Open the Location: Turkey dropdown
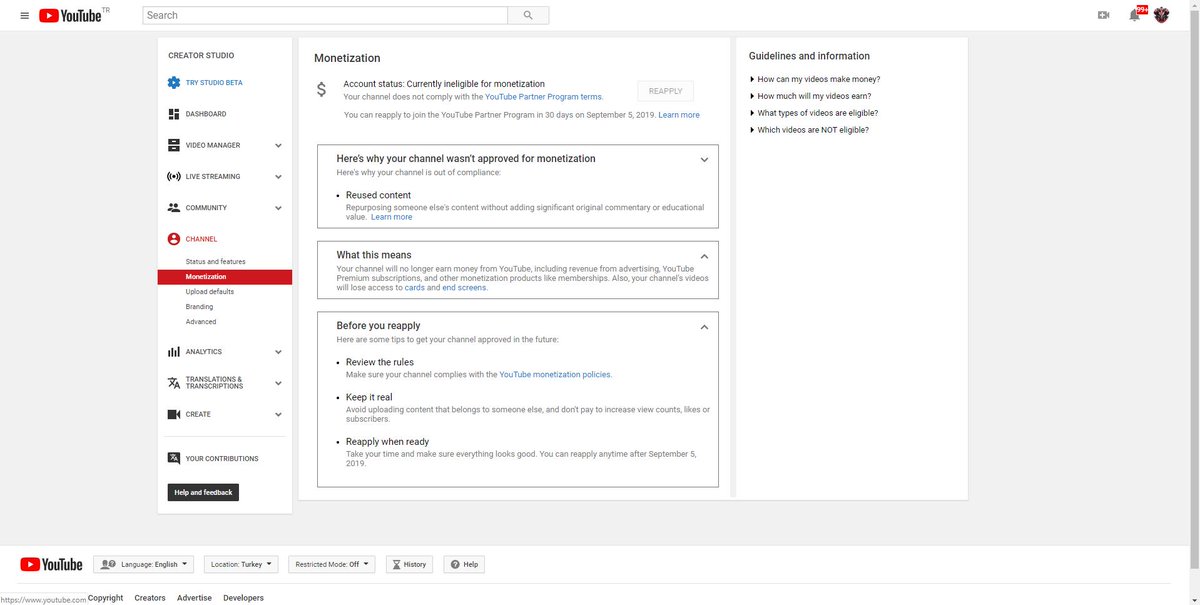 tap(241, 564)
